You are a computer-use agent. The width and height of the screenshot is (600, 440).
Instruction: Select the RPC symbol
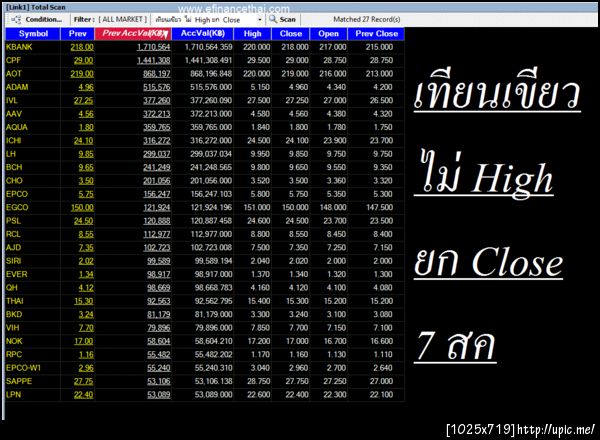point(14,355)
